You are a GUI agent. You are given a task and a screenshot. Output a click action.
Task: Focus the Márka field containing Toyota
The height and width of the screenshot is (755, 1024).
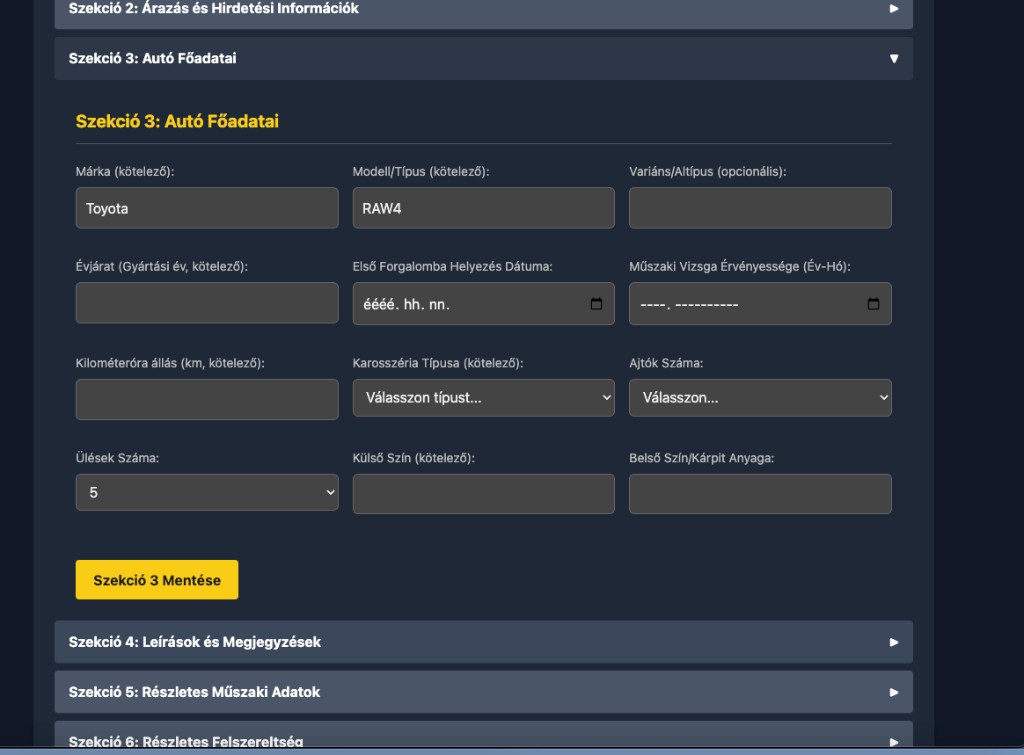pyautogui.click(x=207, y=208)
